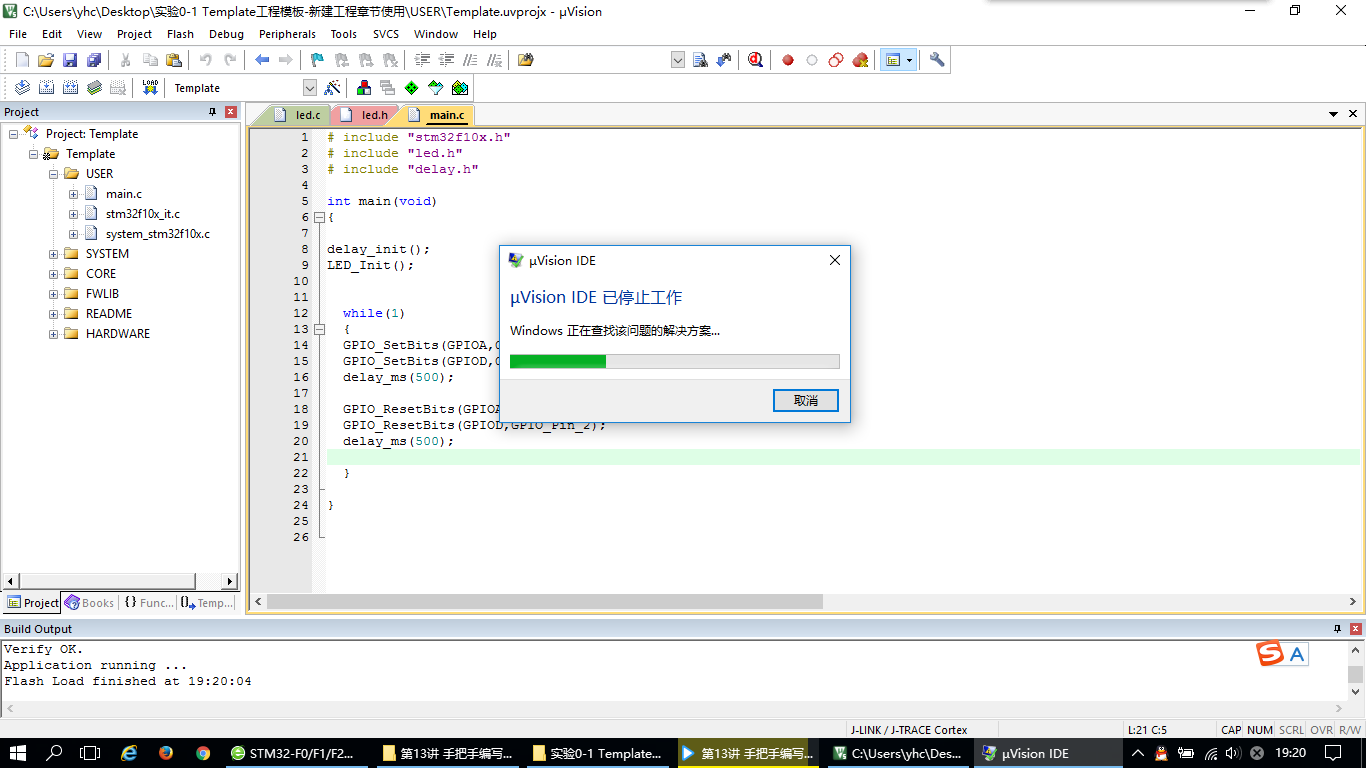
Task: Switch to the led.h editor tab
Action: tap(365, 115)
